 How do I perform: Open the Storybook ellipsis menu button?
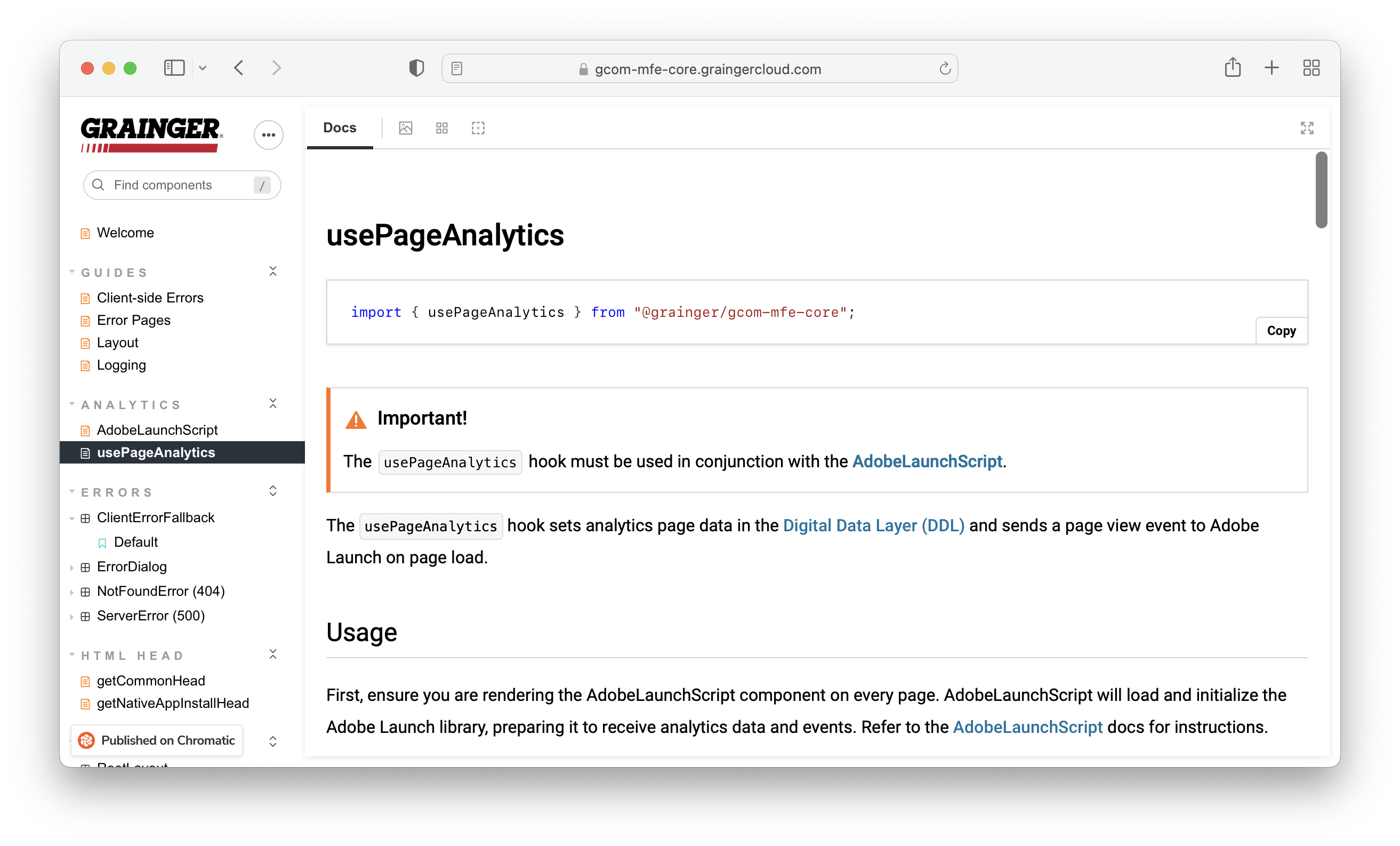(268, 135)
